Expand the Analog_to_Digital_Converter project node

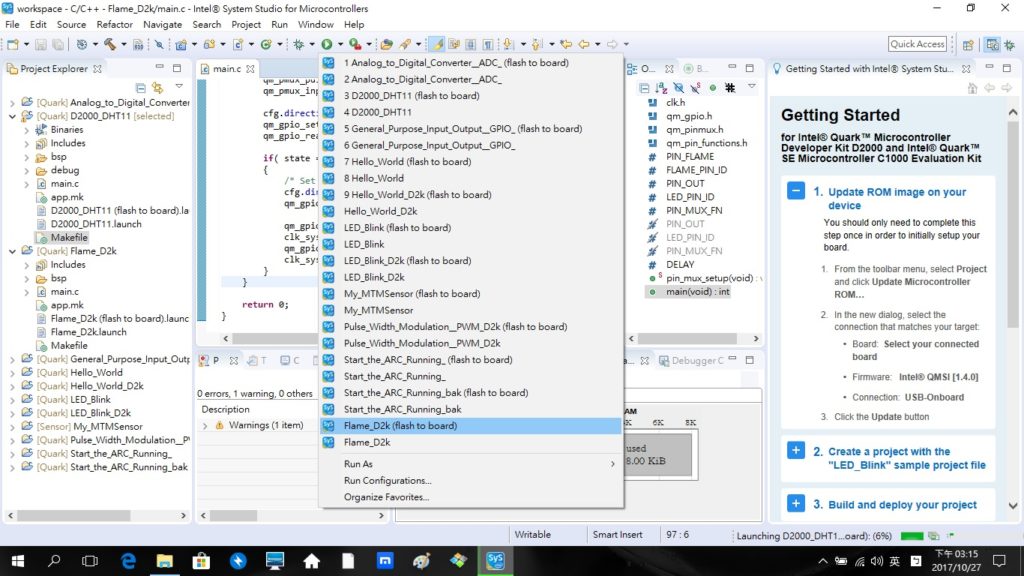12,103
